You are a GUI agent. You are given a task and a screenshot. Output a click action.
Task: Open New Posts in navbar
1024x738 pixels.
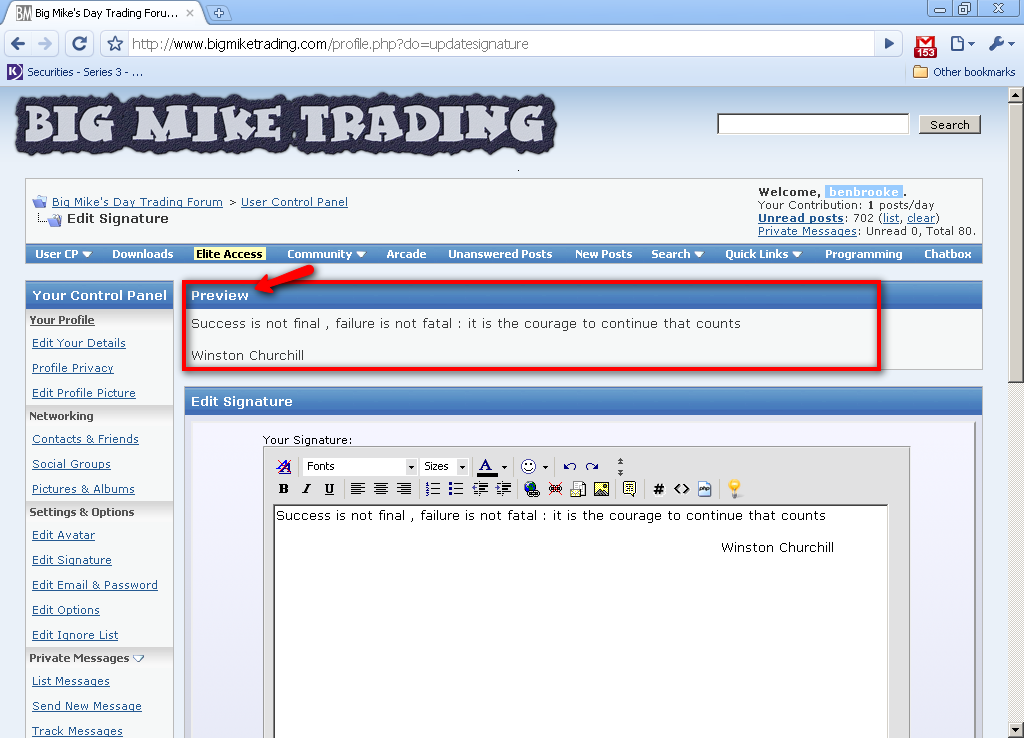tap(603, 254)
